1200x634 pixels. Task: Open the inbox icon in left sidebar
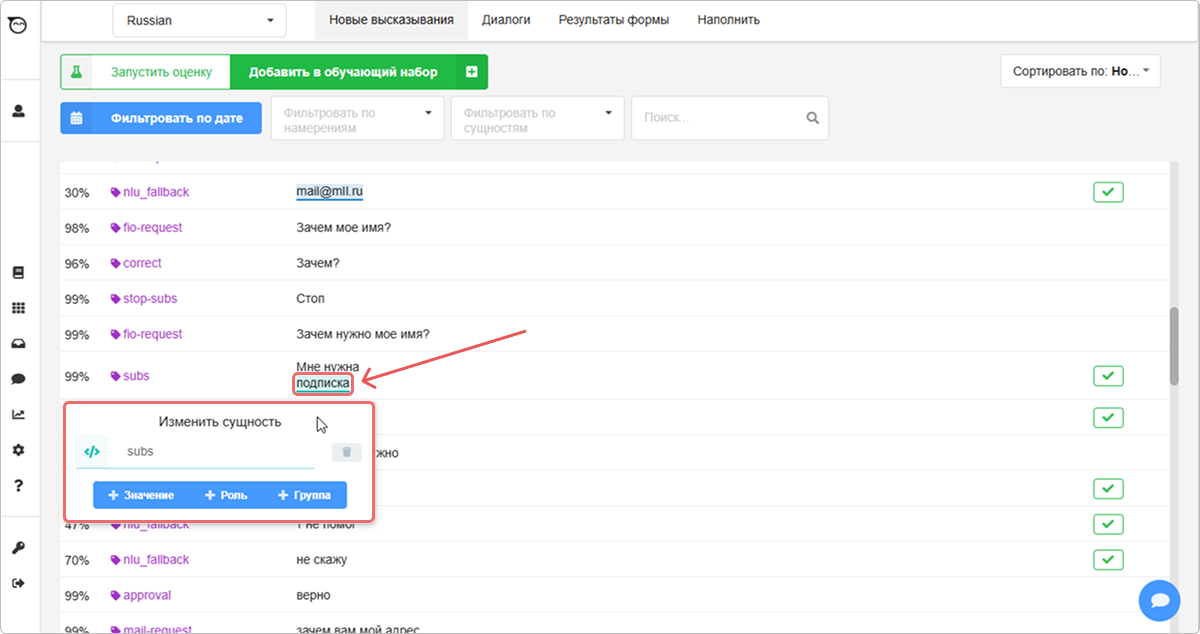18,344
